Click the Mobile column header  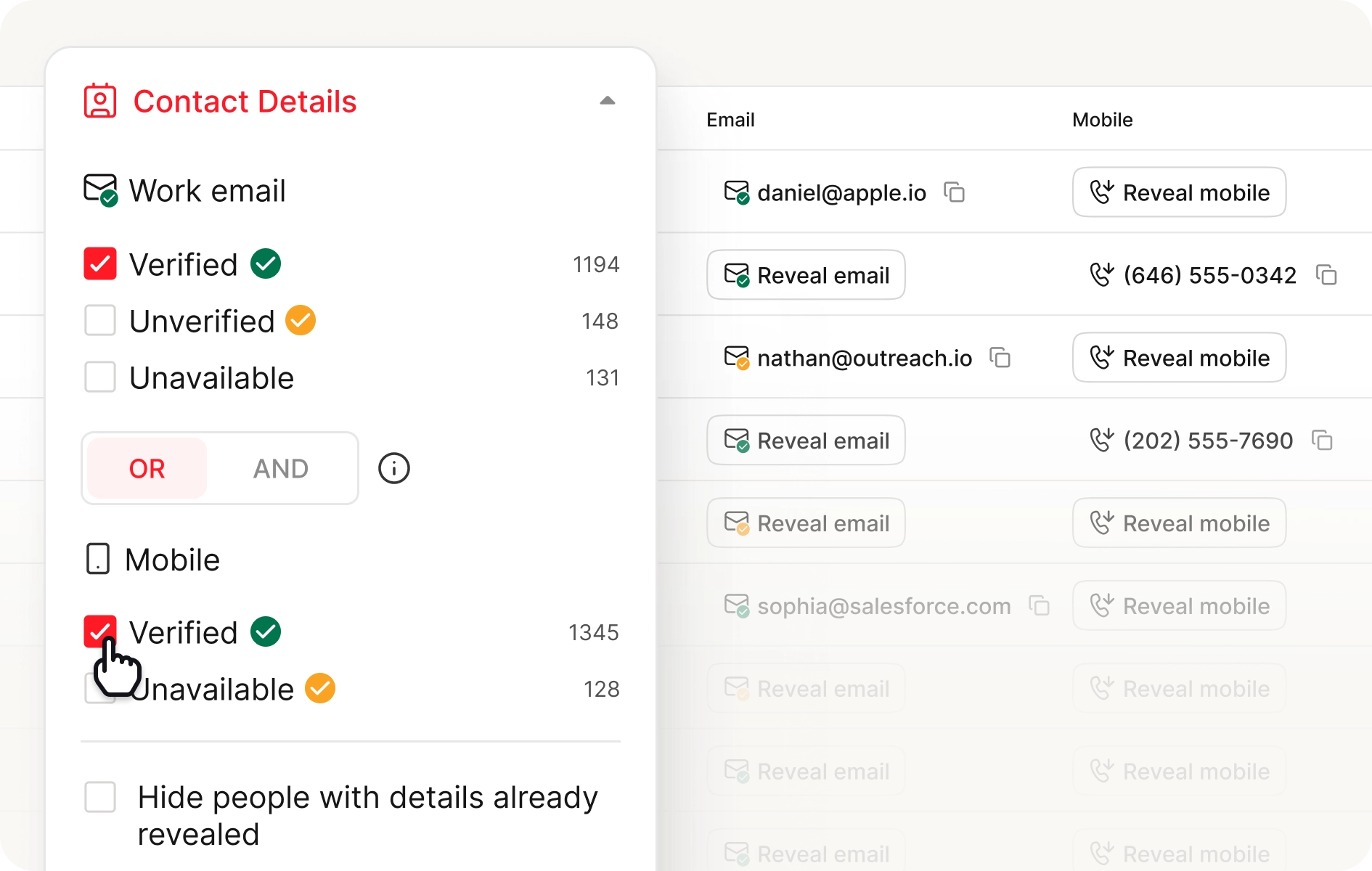[x=1102, y=120]
